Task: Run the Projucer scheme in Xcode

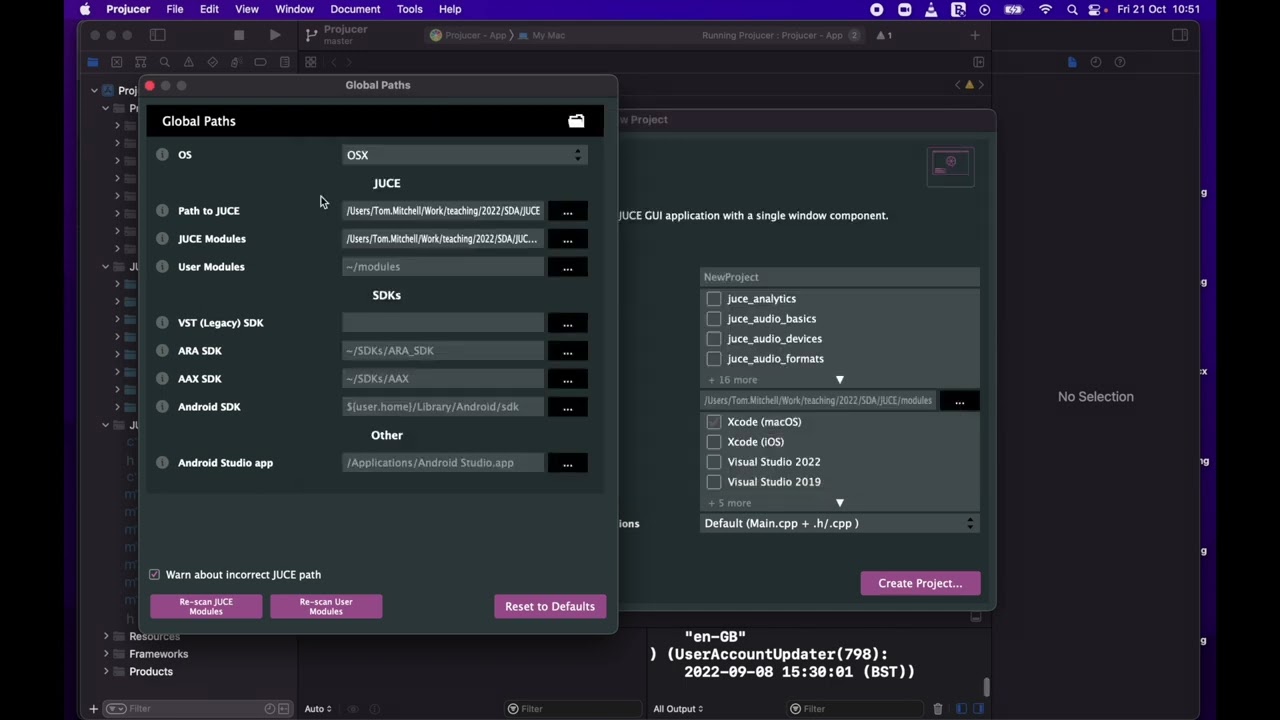Action: click(x=275, y=35)
